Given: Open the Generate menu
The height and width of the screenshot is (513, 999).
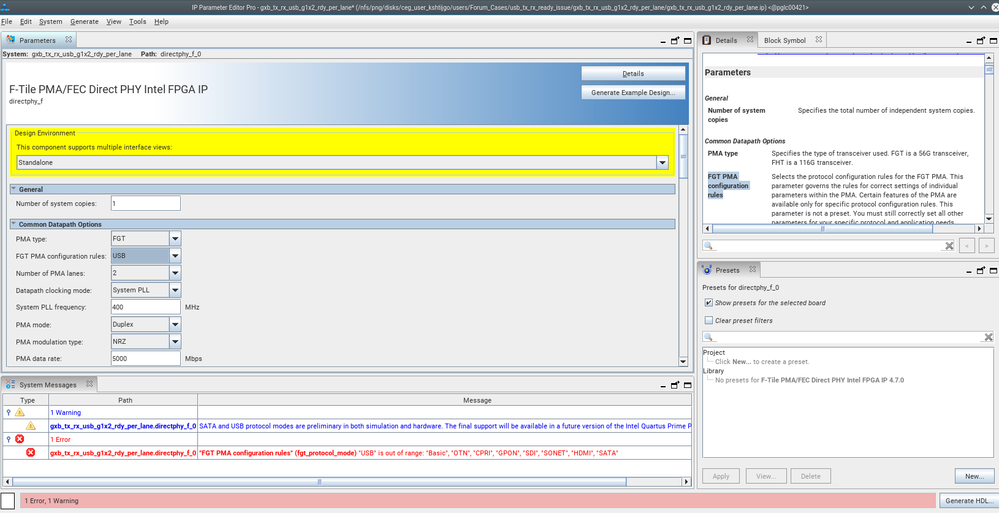Looking at the screenshot, I should 84,21.
